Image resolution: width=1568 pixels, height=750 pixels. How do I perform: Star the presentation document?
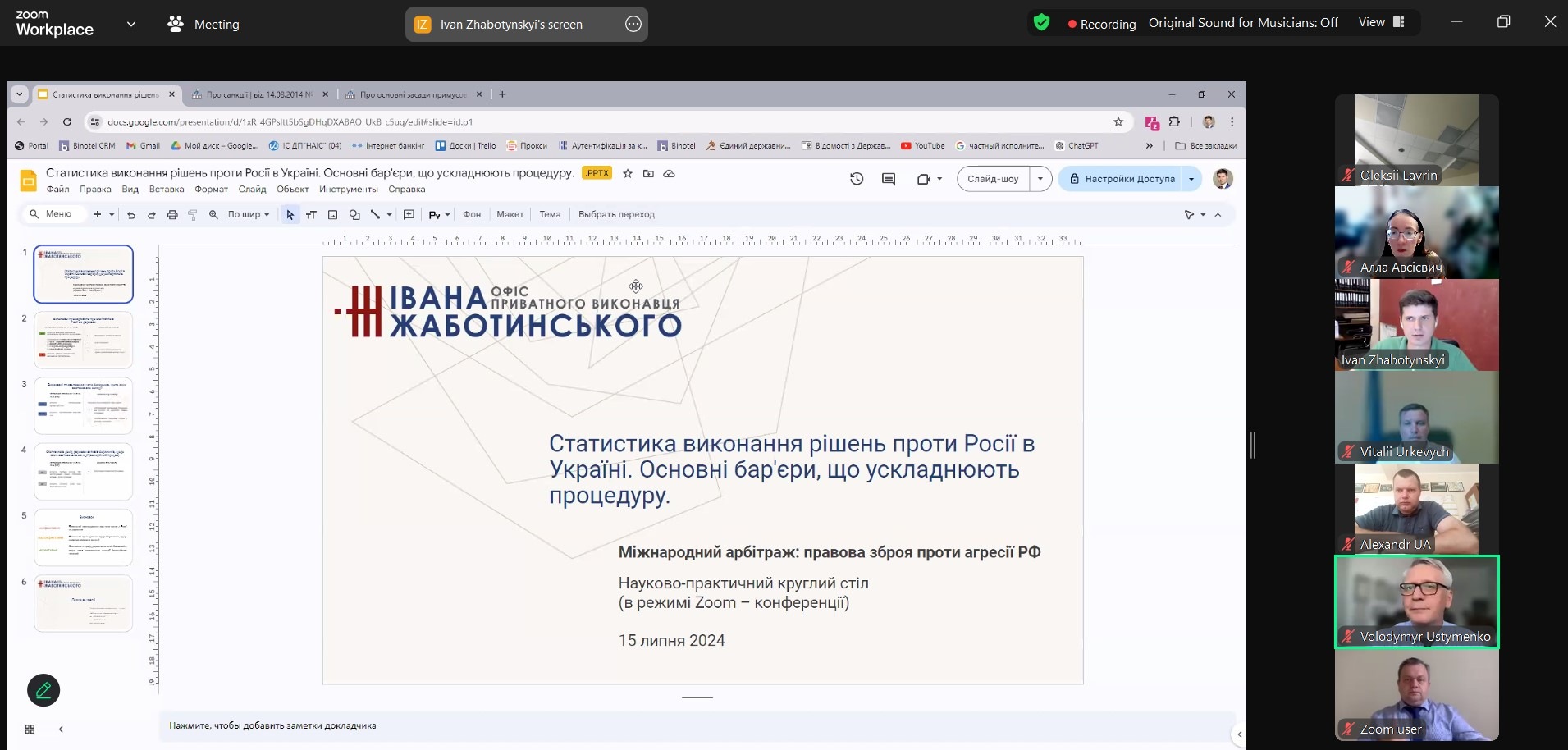pyautogui.click(x=628, y=174)
